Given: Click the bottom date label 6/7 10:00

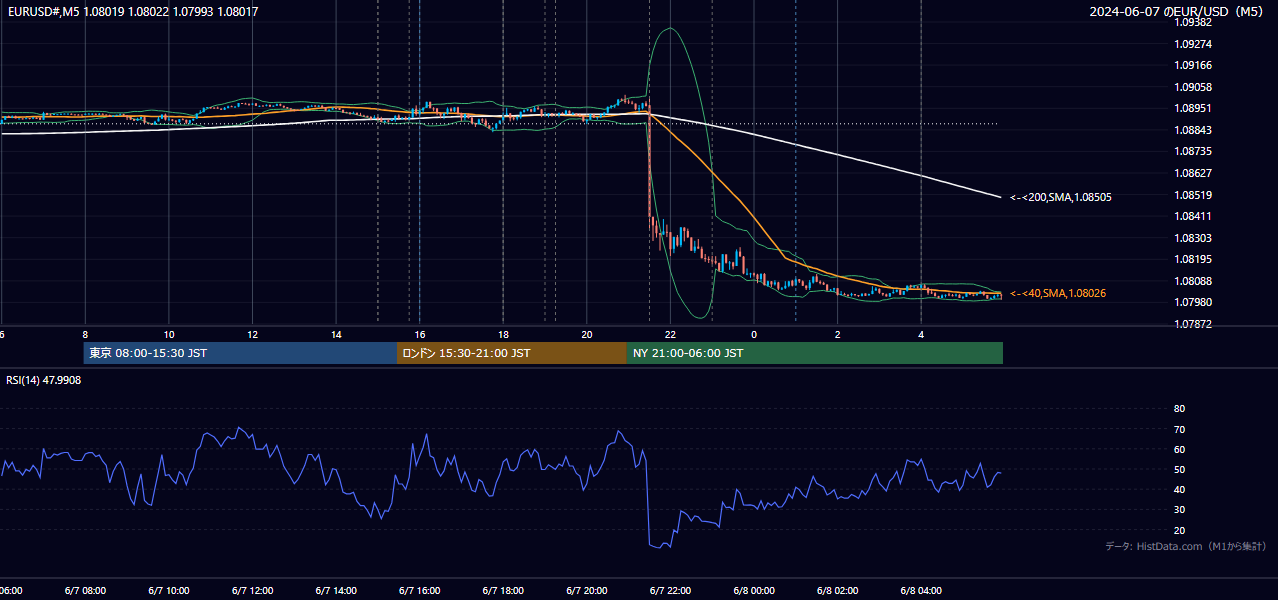Looking at the screenshot, I should pyautogui.click(x=169, y=591).
